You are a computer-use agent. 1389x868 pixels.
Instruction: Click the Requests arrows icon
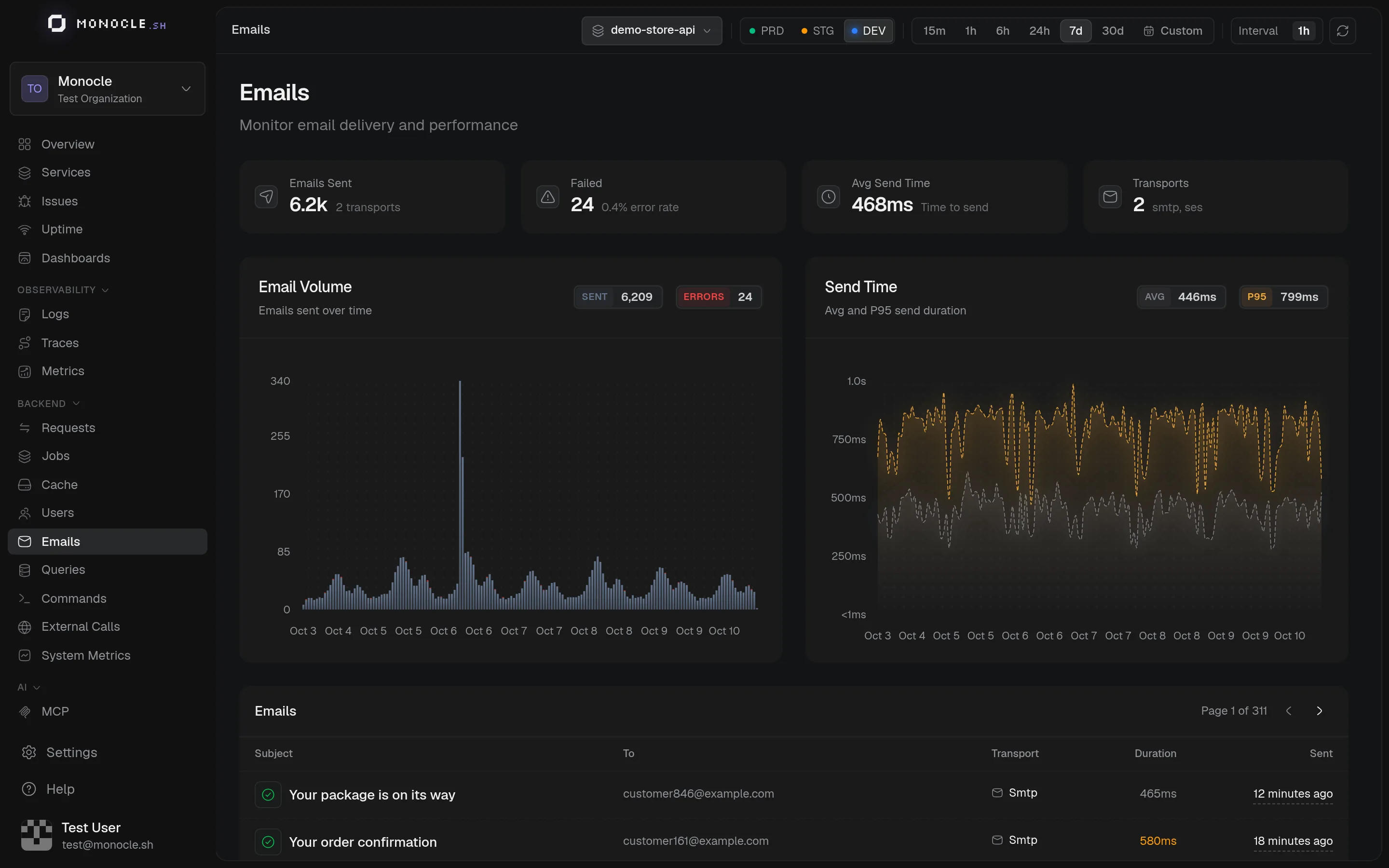25,428
